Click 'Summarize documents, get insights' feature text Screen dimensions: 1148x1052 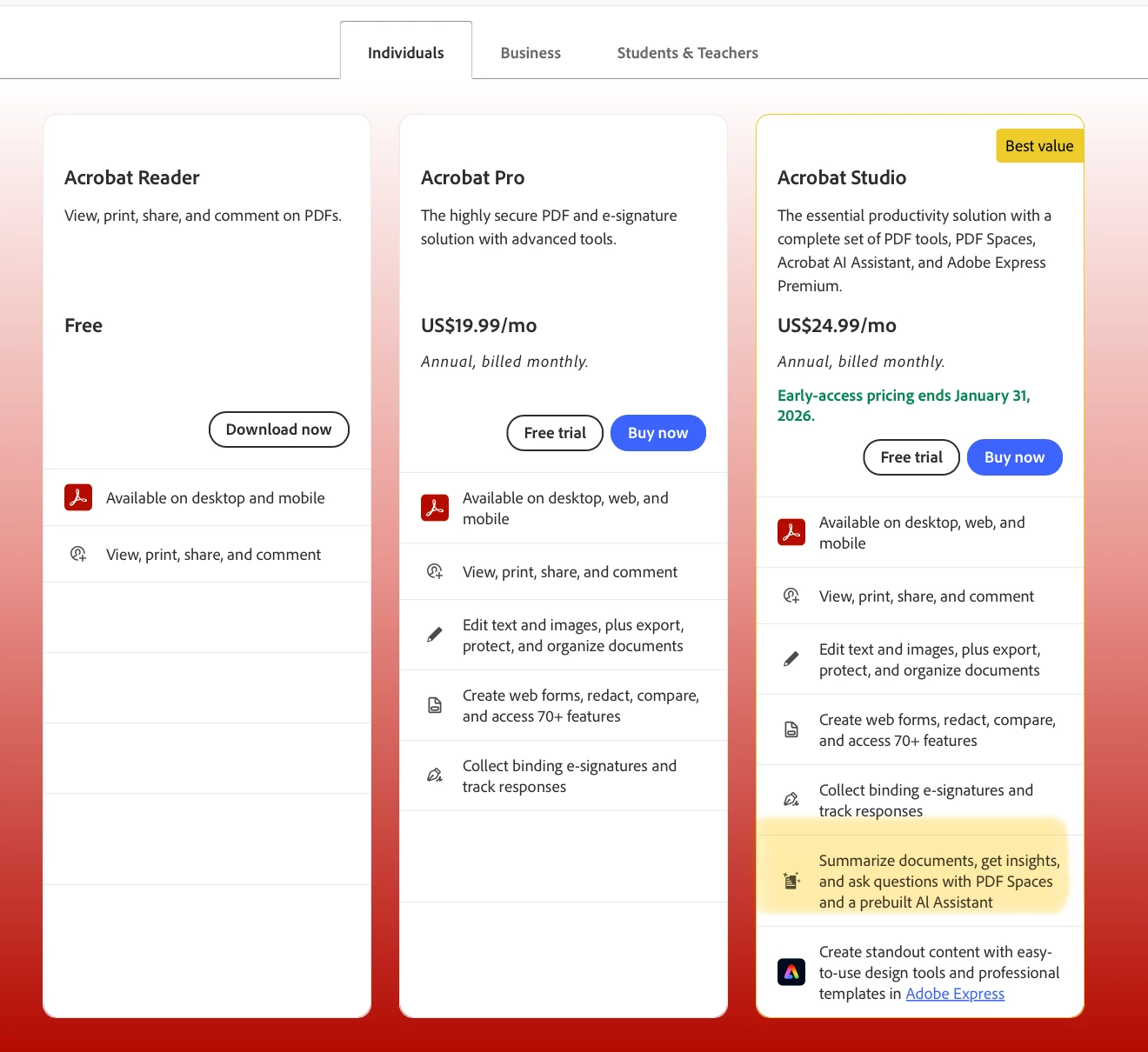939,882
